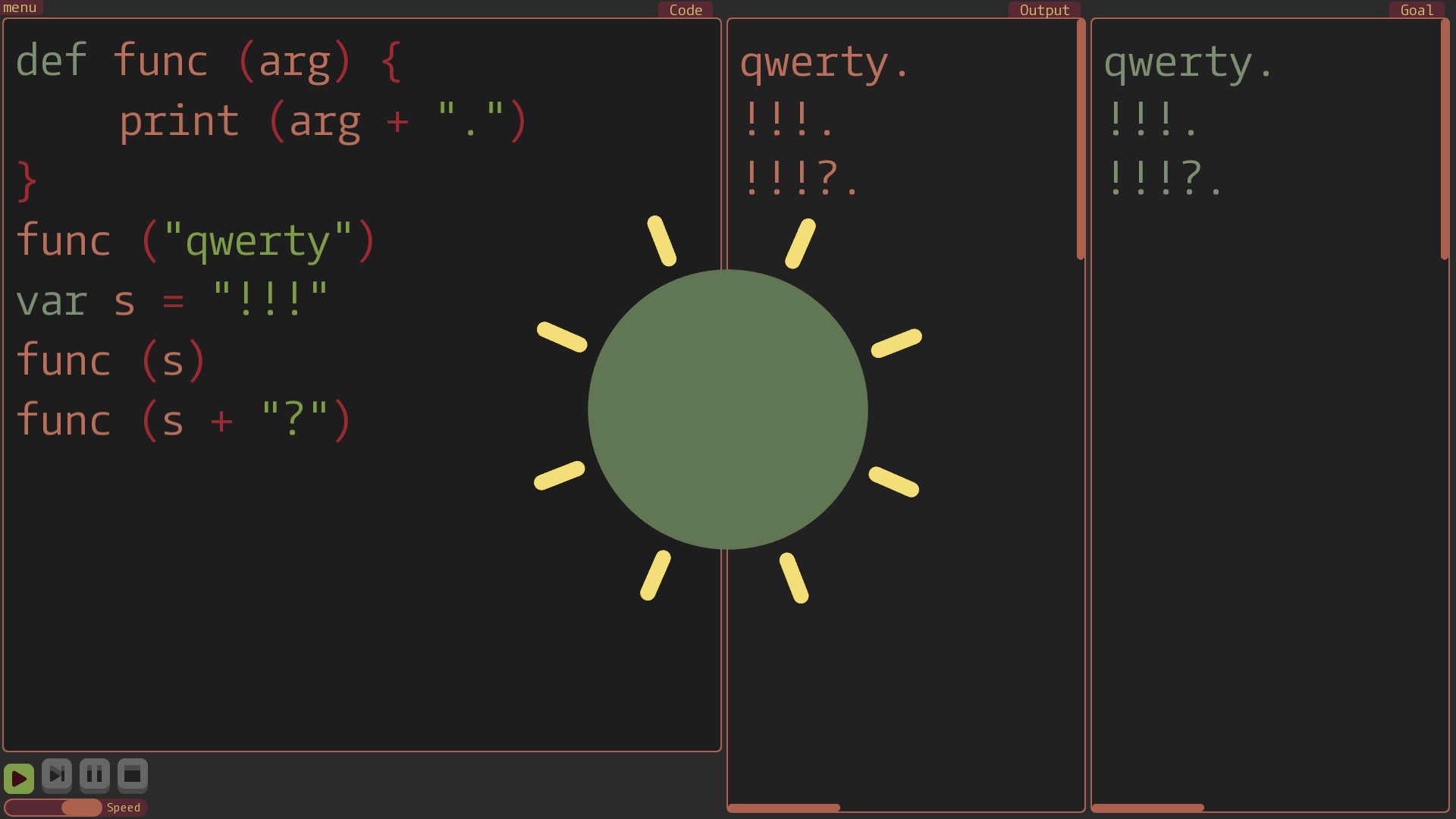Click the Stop icon button
The height and width of the screenshot is (819, 1456).
133,775
